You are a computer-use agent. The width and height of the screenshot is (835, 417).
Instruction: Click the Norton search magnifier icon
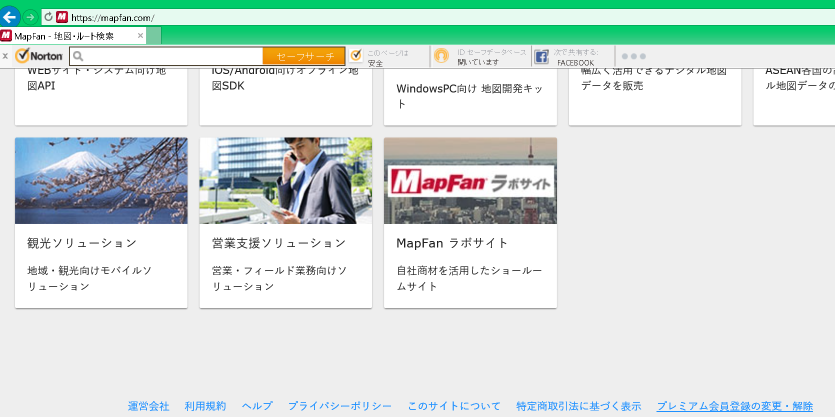coord(78,56)
